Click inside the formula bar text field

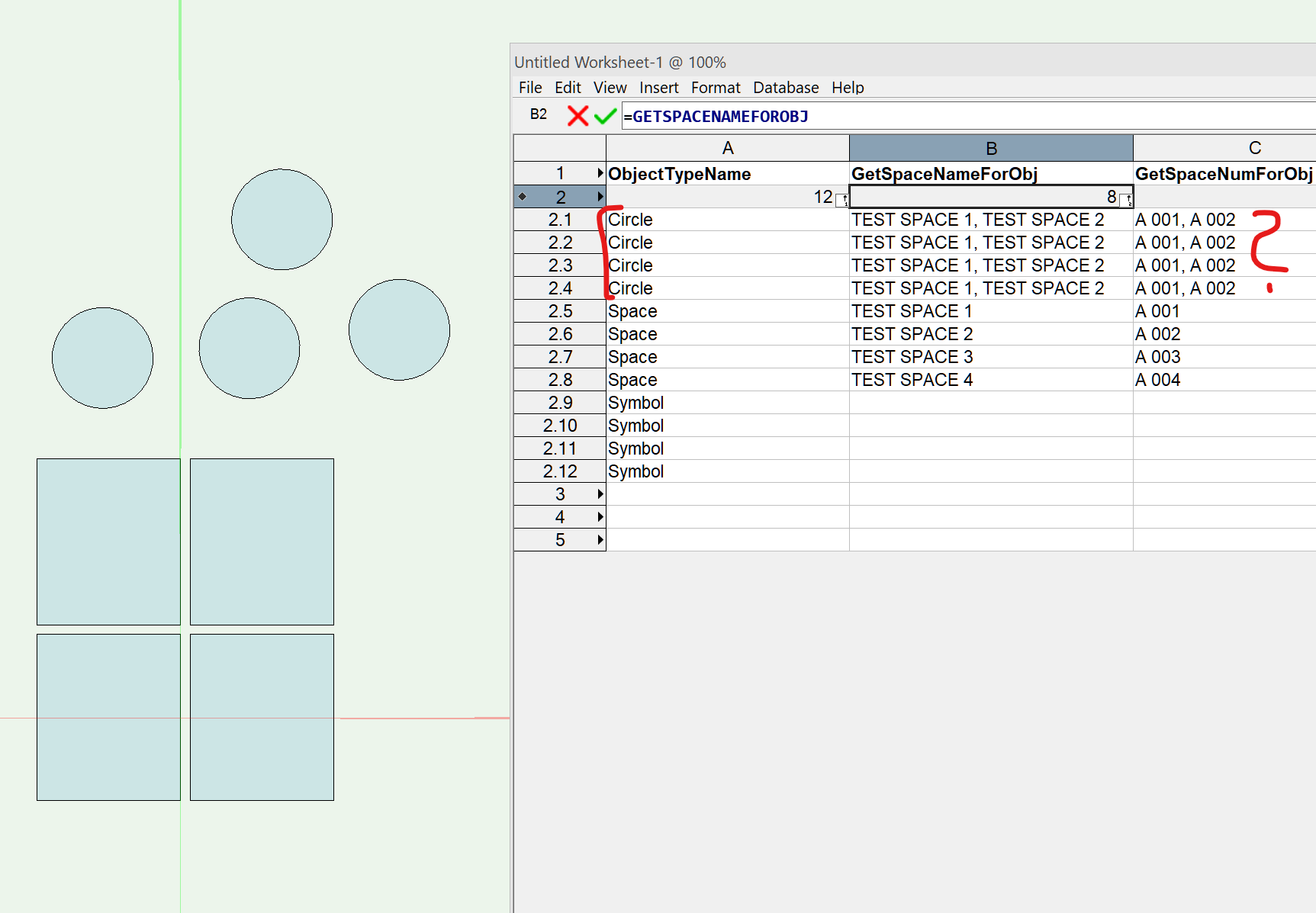click(992, 117)
